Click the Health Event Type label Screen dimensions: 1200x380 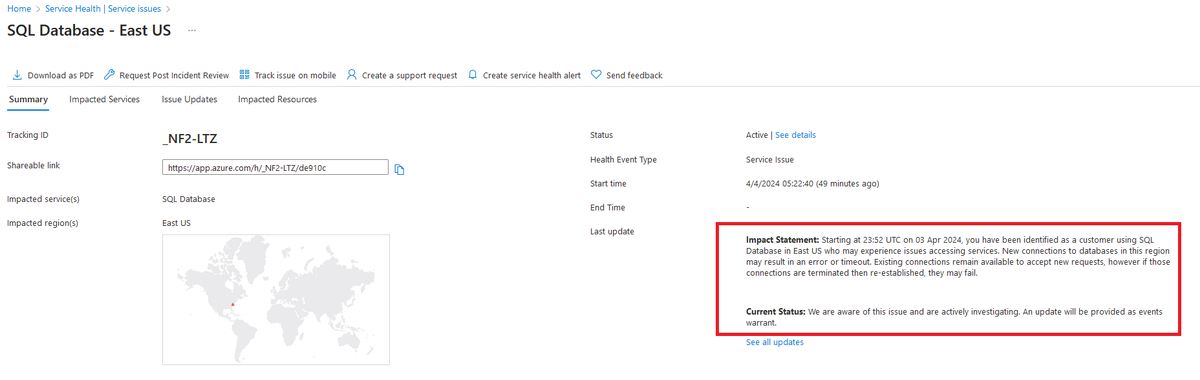[x=623, y=159]
